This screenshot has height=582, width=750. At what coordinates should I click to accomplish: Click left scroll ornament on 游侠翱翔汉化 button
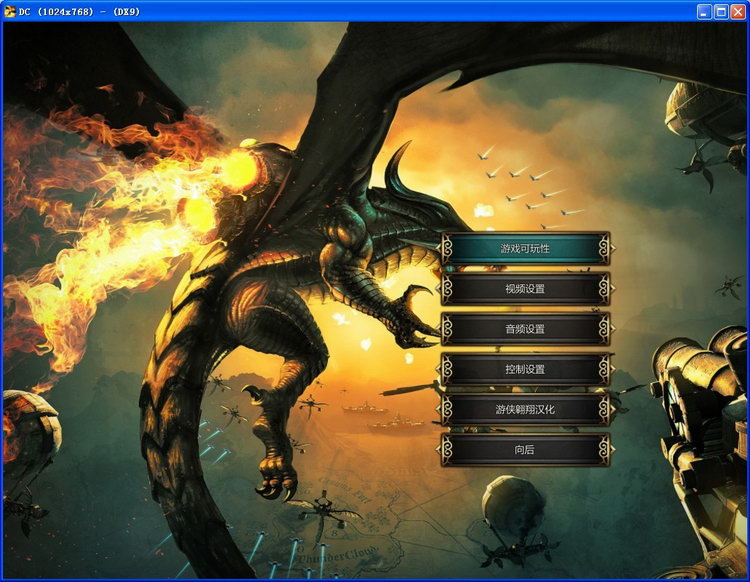click(447, 409)
